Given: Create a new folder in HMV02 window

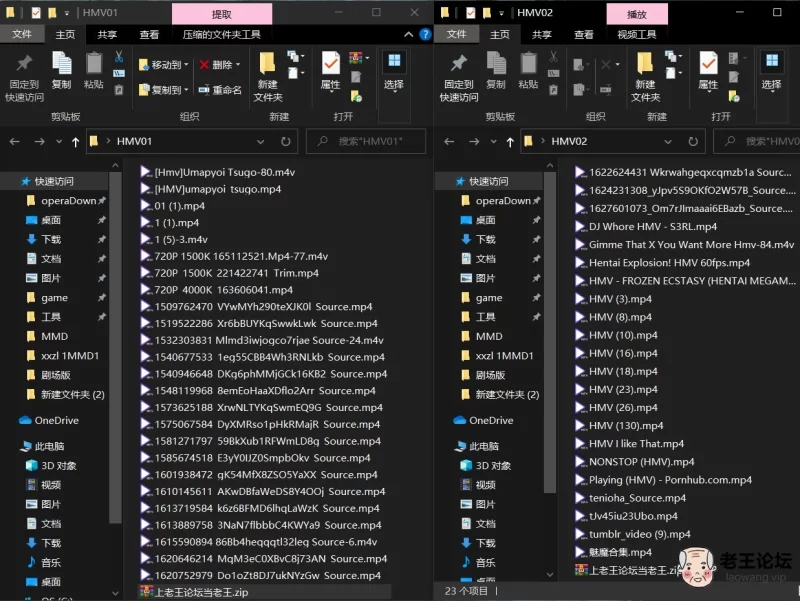Looking at the screenshot, I should (645, 75).
